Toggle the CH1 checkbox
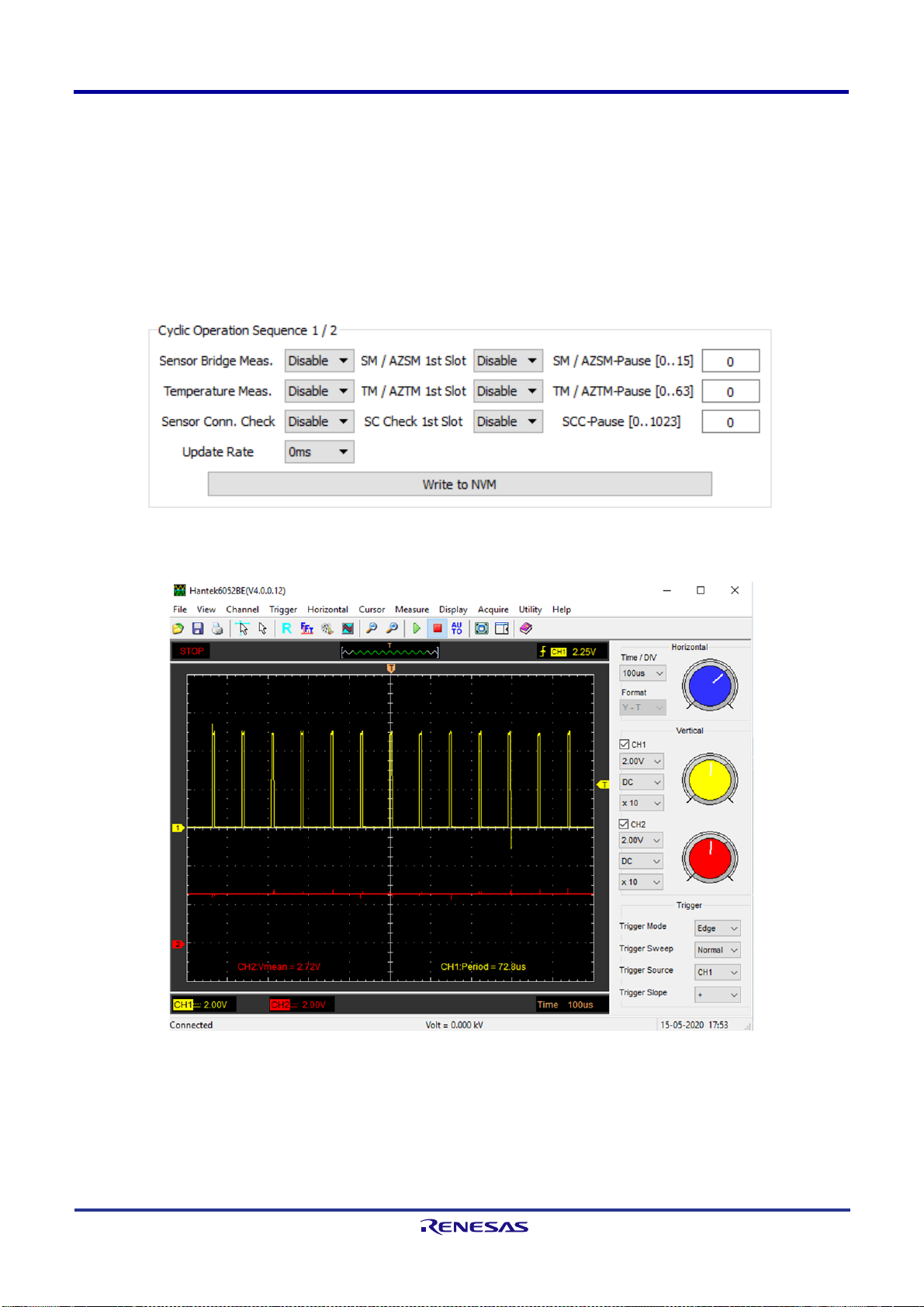This screenshot has height=1307, width=924. pyautogui.click(x=625, y=745)
